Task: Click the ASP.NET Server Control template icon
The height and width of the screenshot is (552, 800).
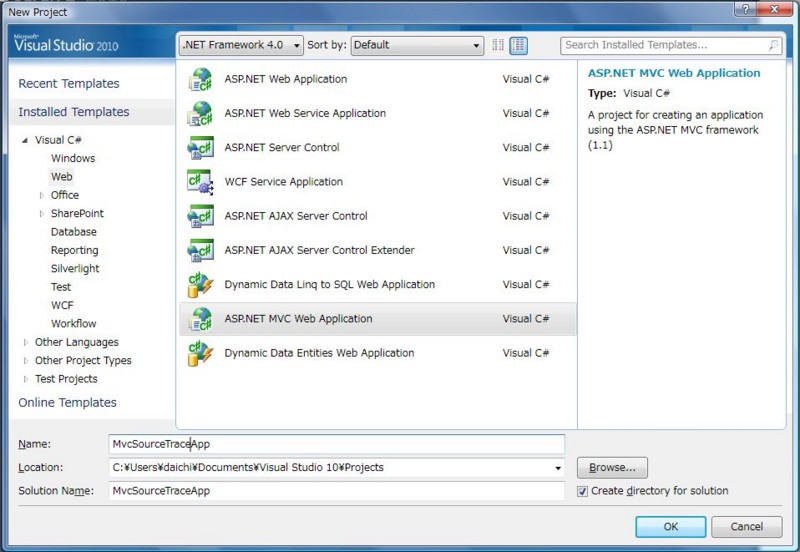Action: (x=201, y=148)
